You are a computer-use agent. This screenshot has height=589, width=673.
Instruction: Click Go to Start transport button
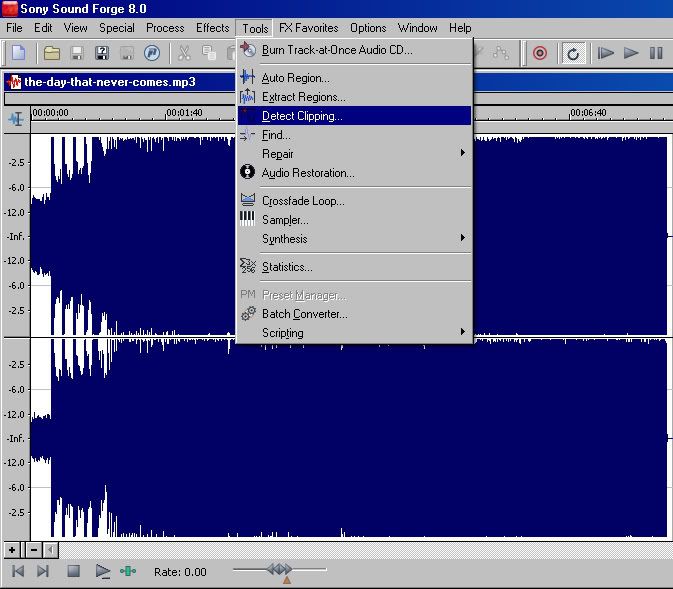[18, 571]
